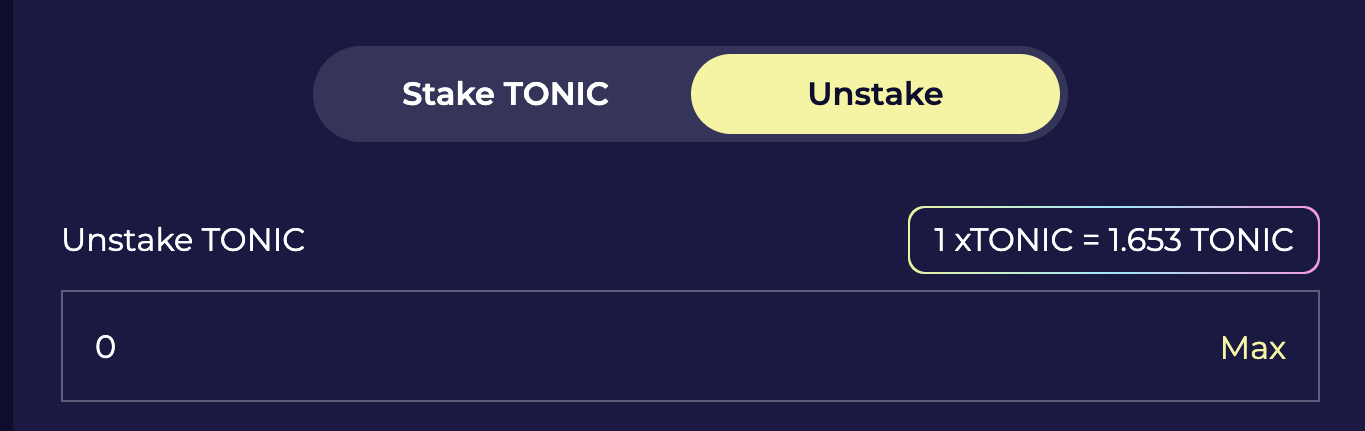Click the "1 xTONIC" text in rate pill
The width and height of the screenshot is (1365, 431).
pos(1000,240)
